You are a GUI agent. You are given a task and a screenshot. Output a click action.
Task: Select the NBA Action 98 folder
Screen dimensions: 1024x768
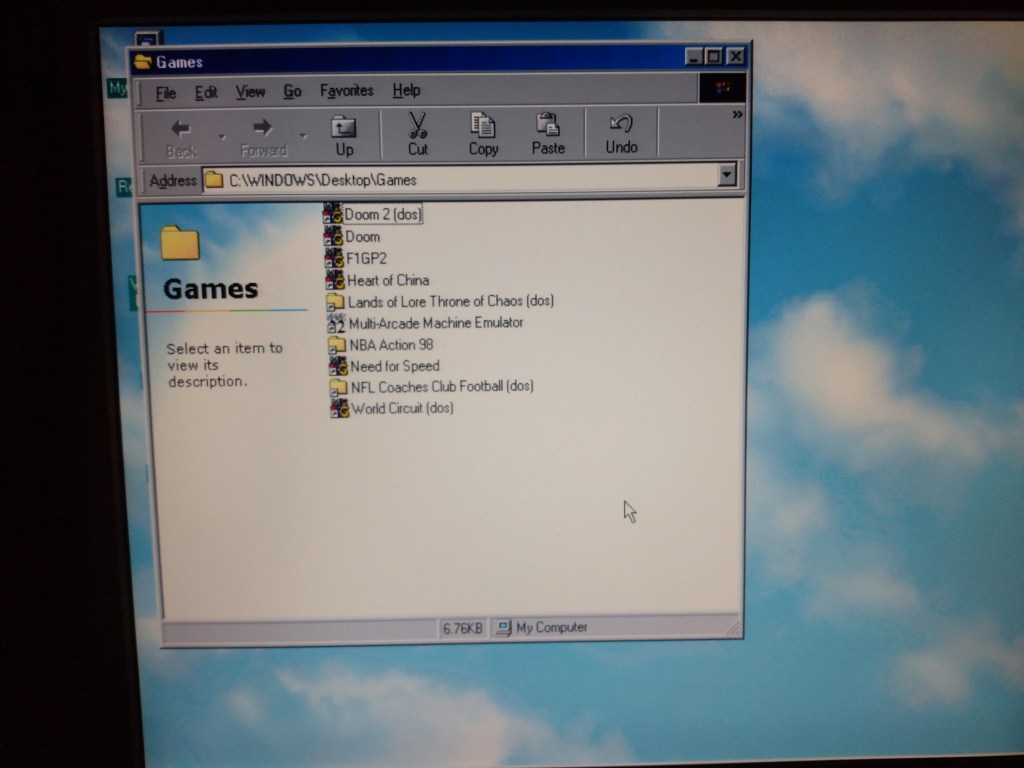click(x=390, y=345)
